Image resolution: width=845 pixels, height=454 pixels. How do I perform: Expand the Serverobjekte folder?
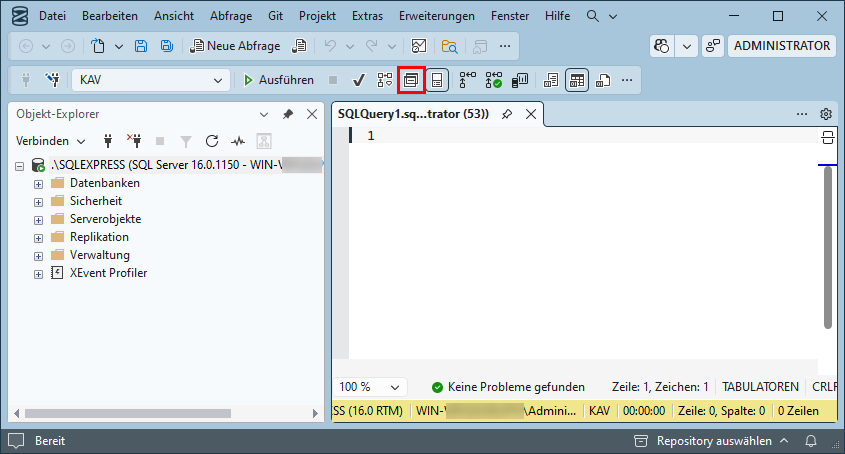pyautogui.click(x=38, y=220)
